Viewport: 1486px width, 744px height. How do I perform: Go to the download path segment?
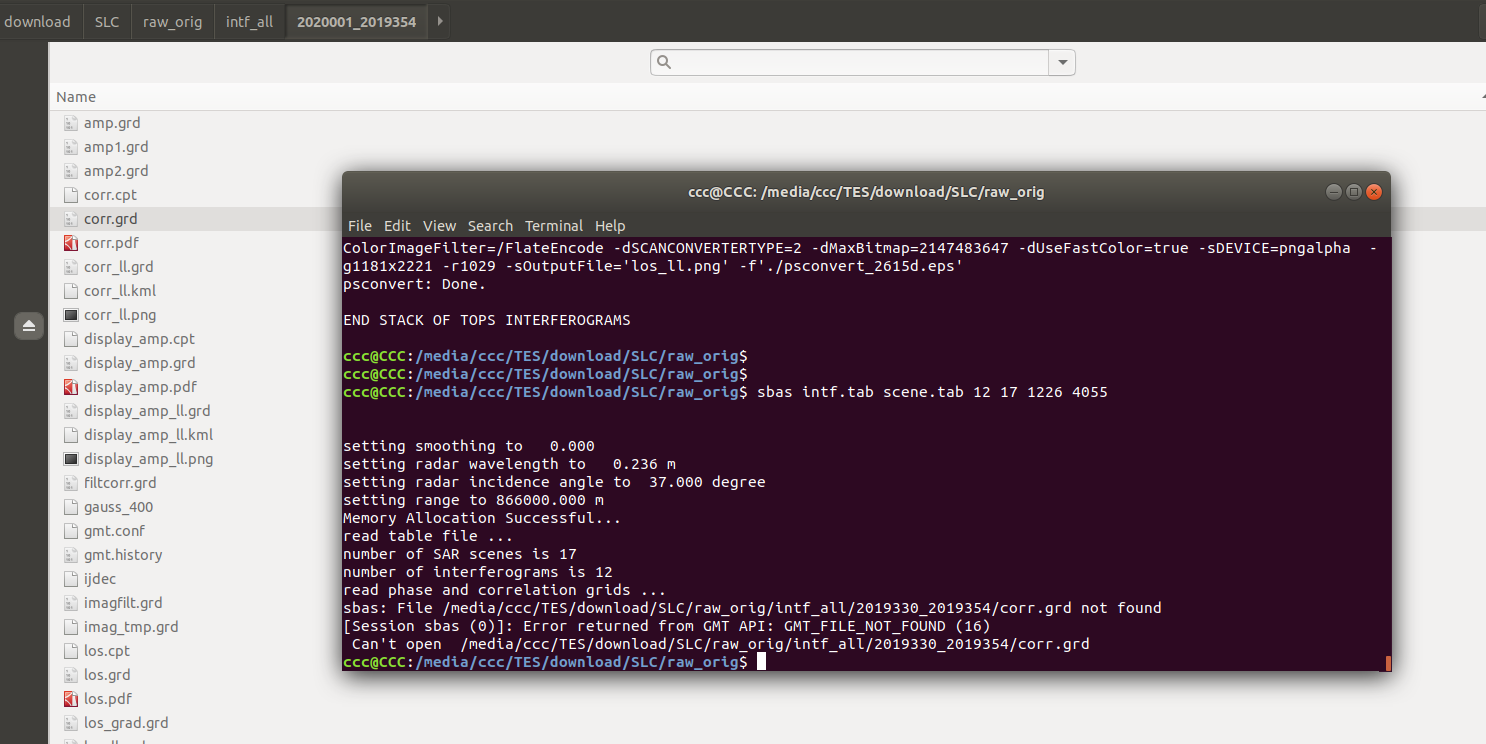coord(38,21)
